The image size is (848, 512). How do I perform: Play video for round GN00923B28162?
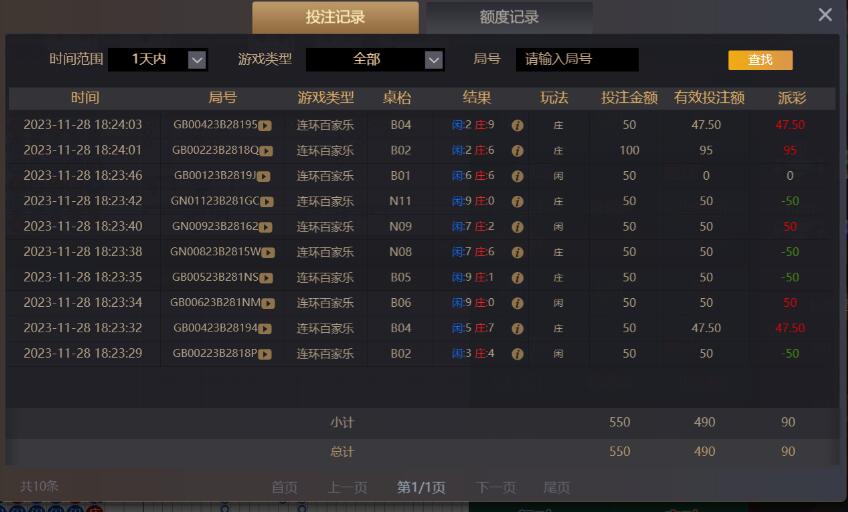(265, 227)
